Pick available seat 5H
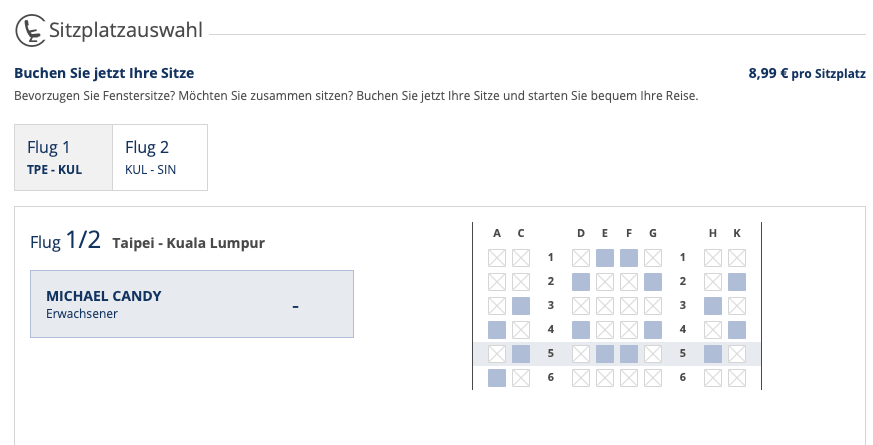The width and height of the screenshot is (873, 445). (713, 354)
